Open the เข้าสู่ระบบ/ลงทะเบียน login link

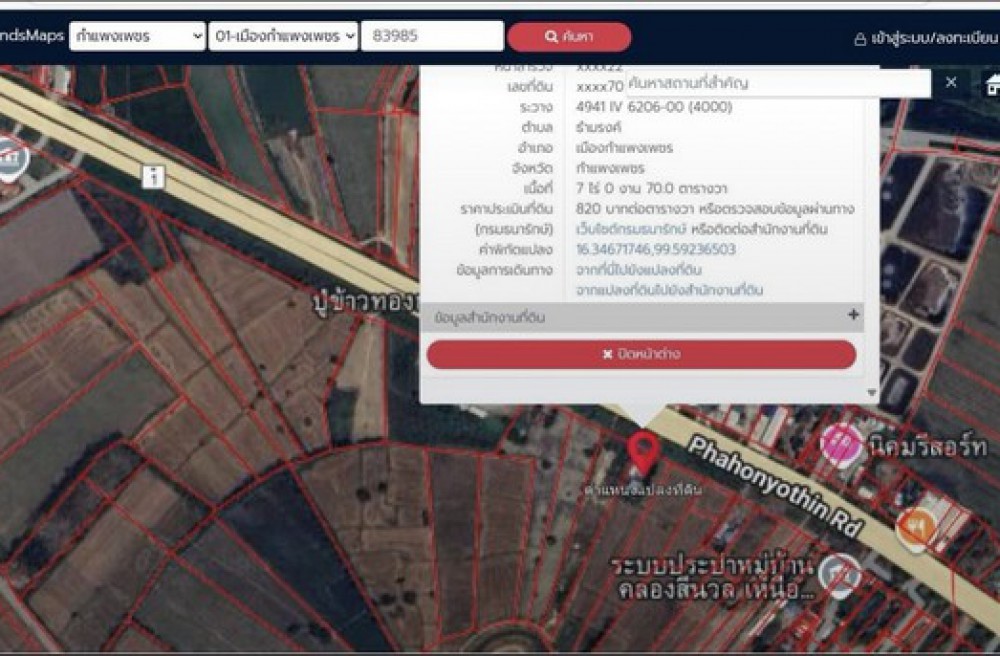pos(925,38)
